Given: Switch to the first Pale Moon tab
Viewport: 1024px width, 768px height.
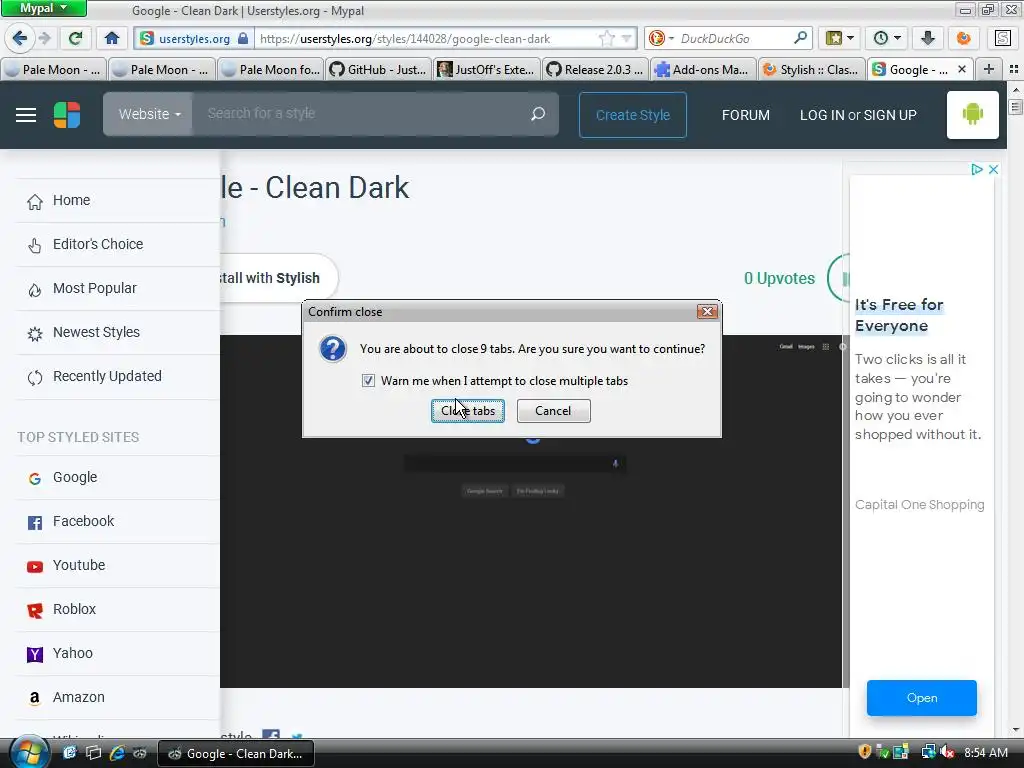Looking at the screenshot, I should 53,69.
